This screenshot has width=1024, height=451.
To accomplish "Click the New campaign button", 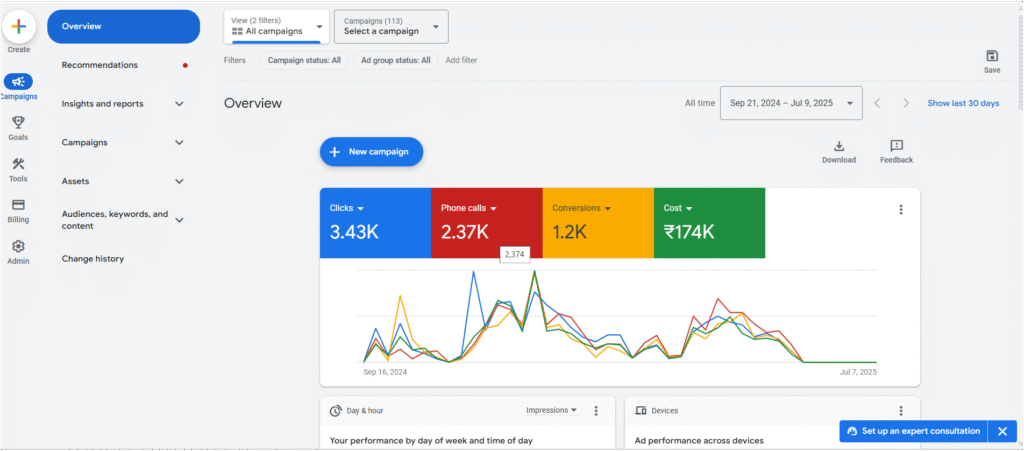I will (x=372, y=152).
